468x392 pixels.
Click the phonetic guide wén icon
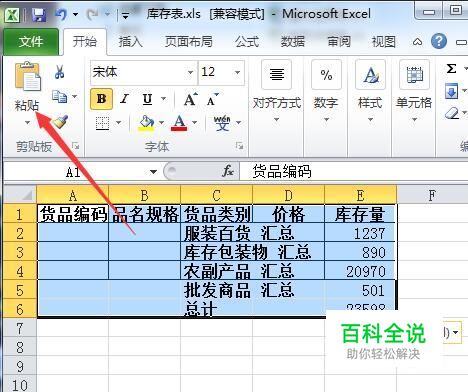(x=222, y=123)
